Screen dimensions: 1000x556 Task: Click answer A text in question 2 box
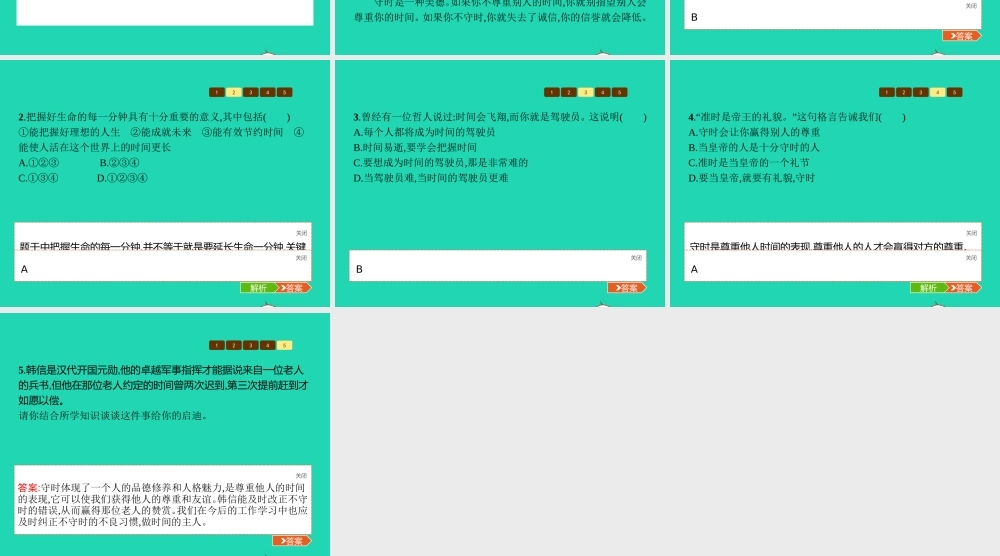point(24,270)
